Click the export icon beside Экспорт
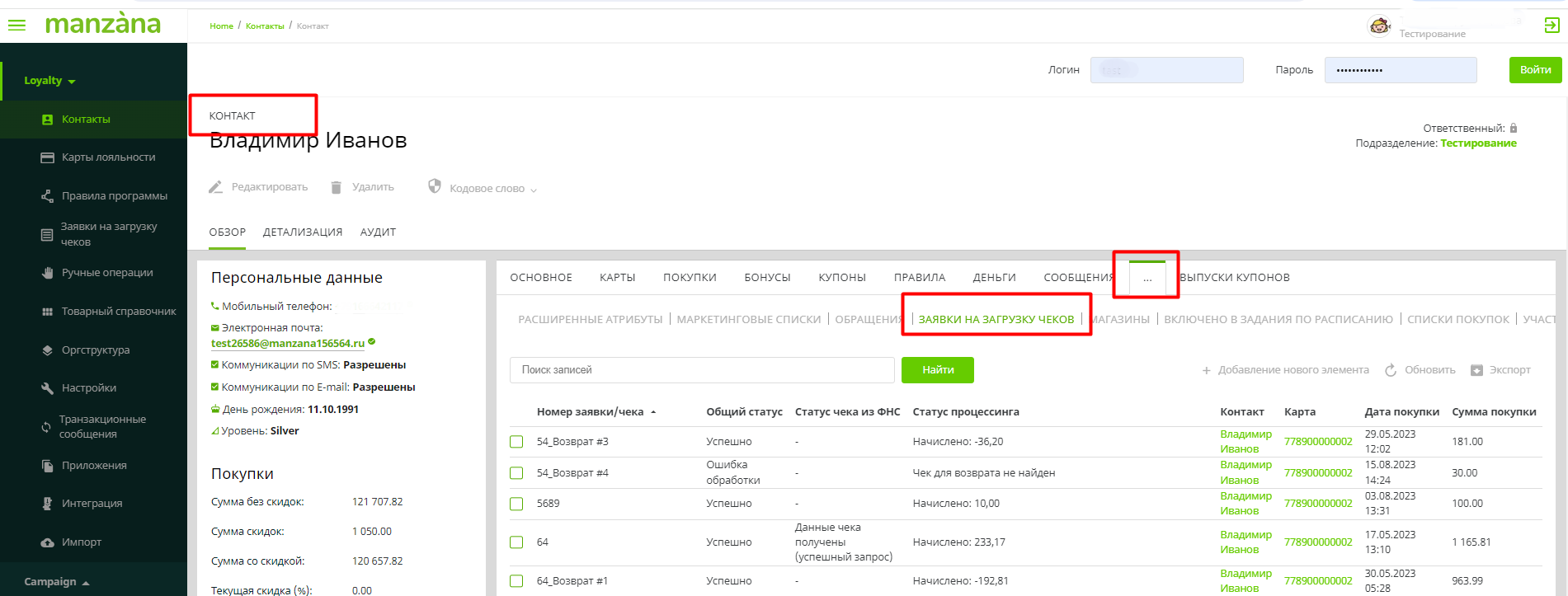Screen dimensions: 1568x596 pyautogui.click(x=1476, y=370)
